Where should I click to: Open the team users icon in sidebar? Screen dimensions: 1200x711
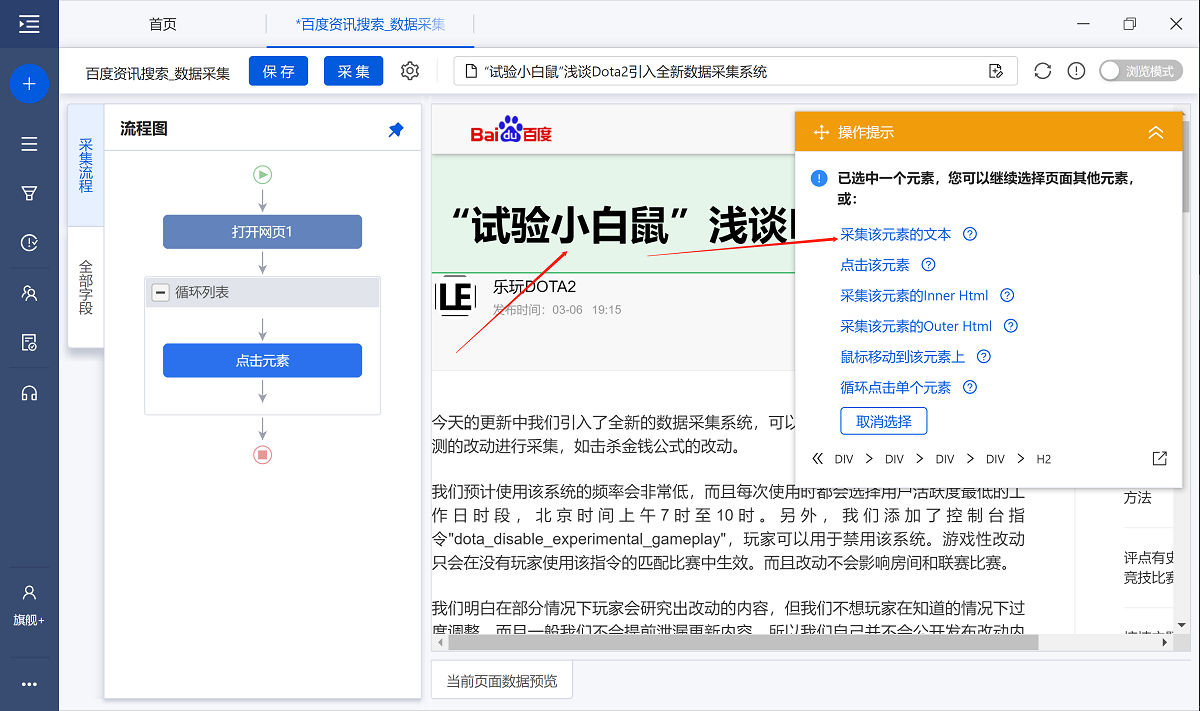click(x=29, y=293)
